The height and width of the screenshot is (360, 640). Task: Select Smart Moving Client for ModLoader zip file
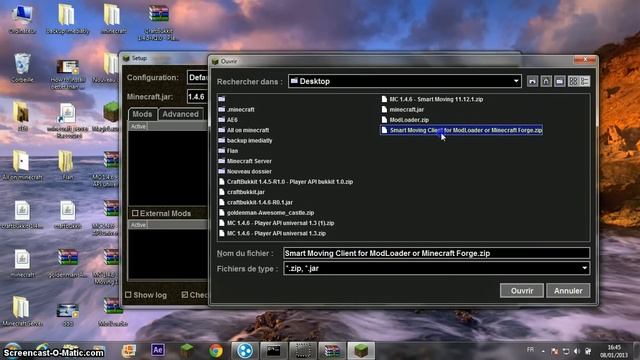click(x=462, y=130)
